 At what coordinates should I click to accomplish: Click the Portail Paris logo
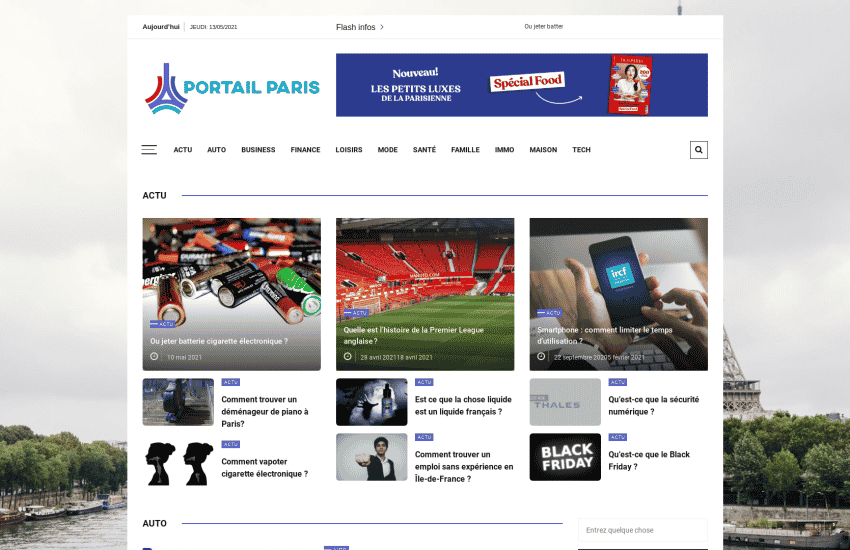coord(232,88)
